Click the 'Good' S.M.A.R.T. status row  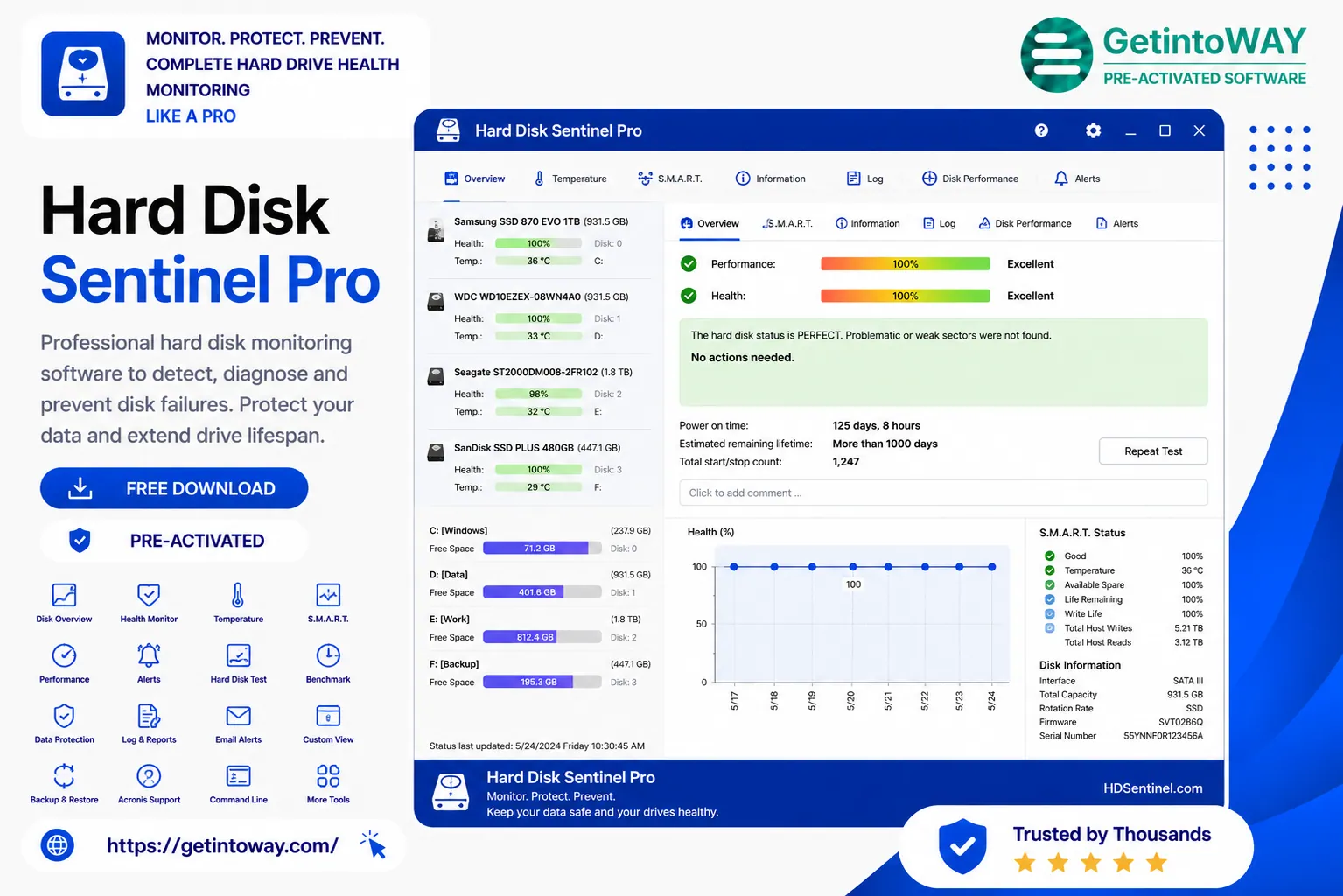click(1123, 556)
